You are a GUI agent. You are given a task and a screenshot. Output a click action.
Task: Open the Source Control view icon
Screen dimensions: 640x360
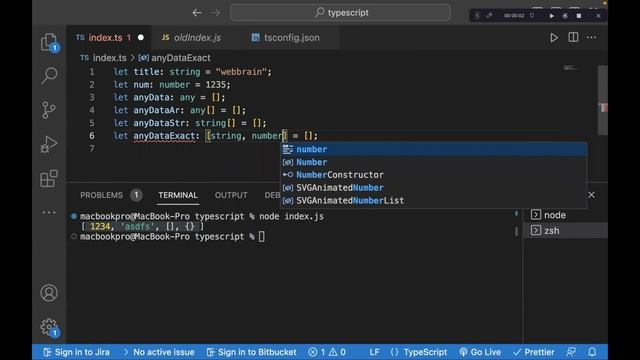click(49, 110)
